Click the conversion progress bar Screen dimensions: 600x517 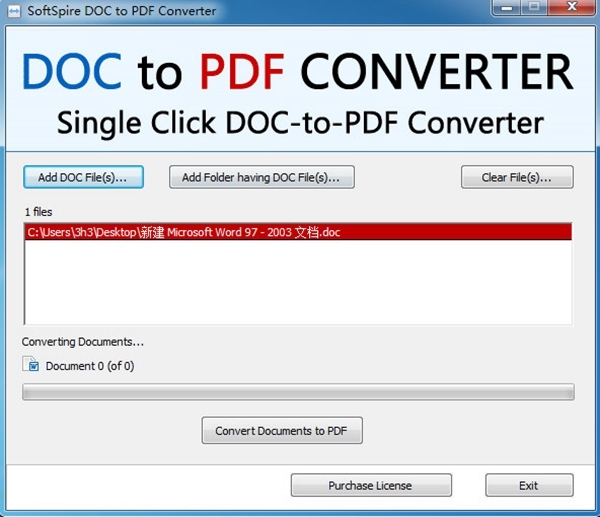(x=298, y=392)
